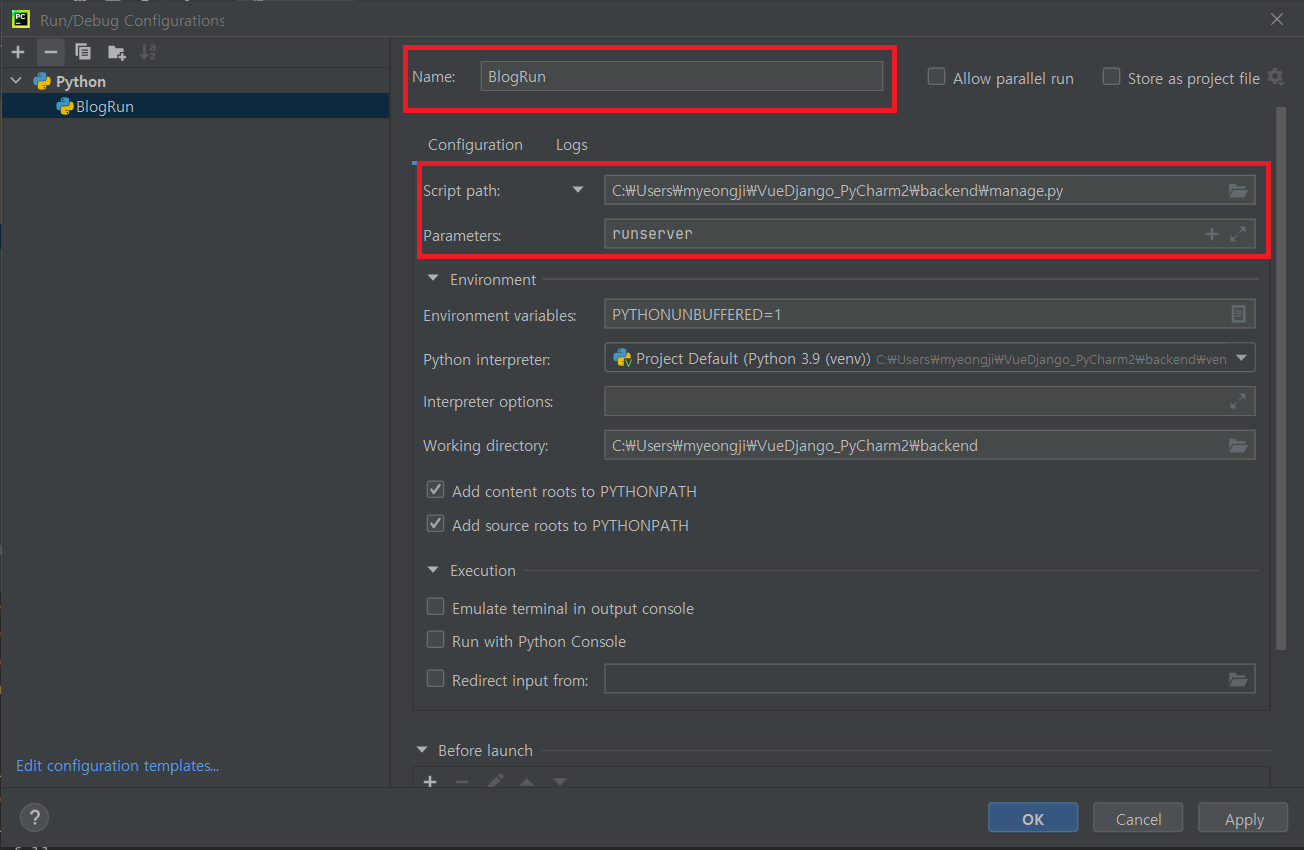Viewport: 1304px width, 850px height.
Task: Collapse the Execution section
Action: tap(433, 570)
